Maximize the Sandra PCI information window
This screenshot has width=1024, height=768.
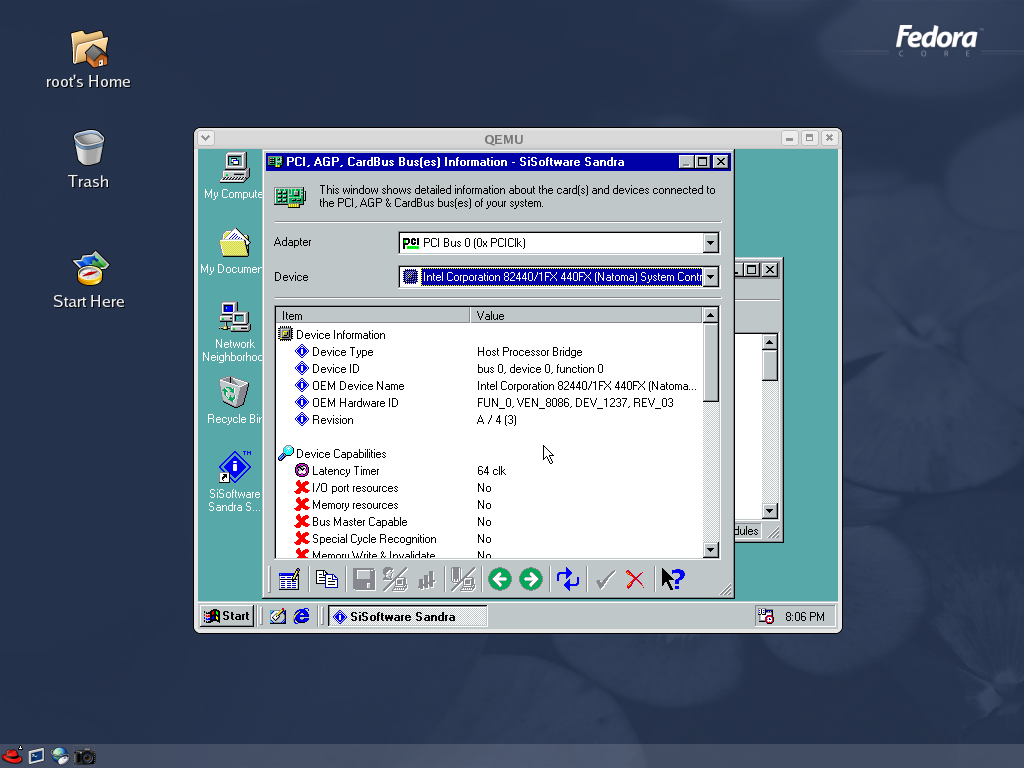point(703,161)
